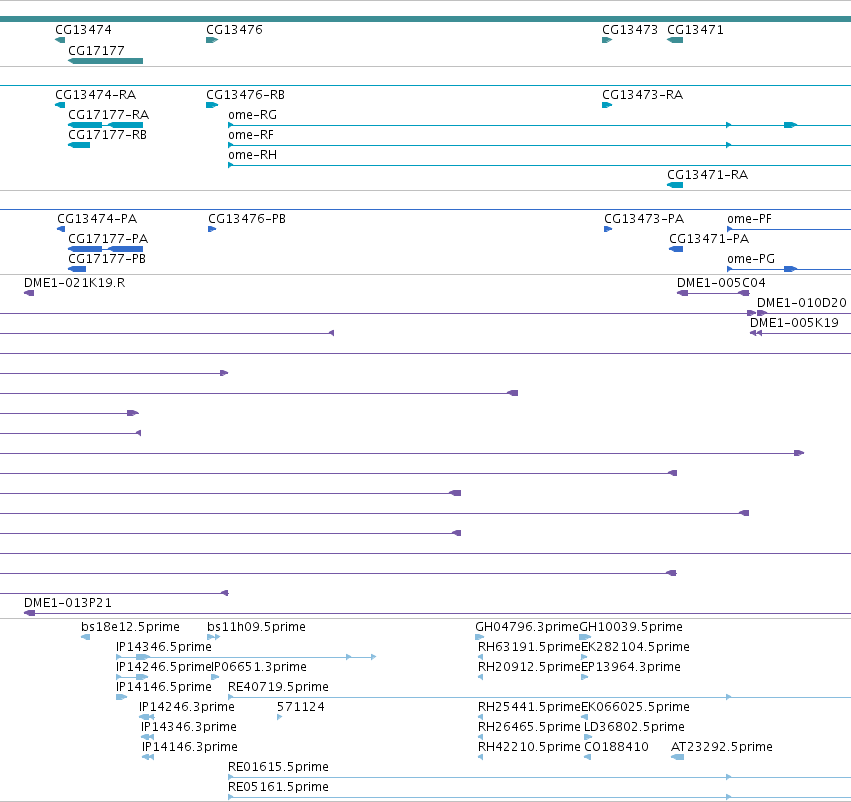This screenshot has height=802, width=851.
Task: Open BAC clone DME1-005C04
Action: pos(721,283)
